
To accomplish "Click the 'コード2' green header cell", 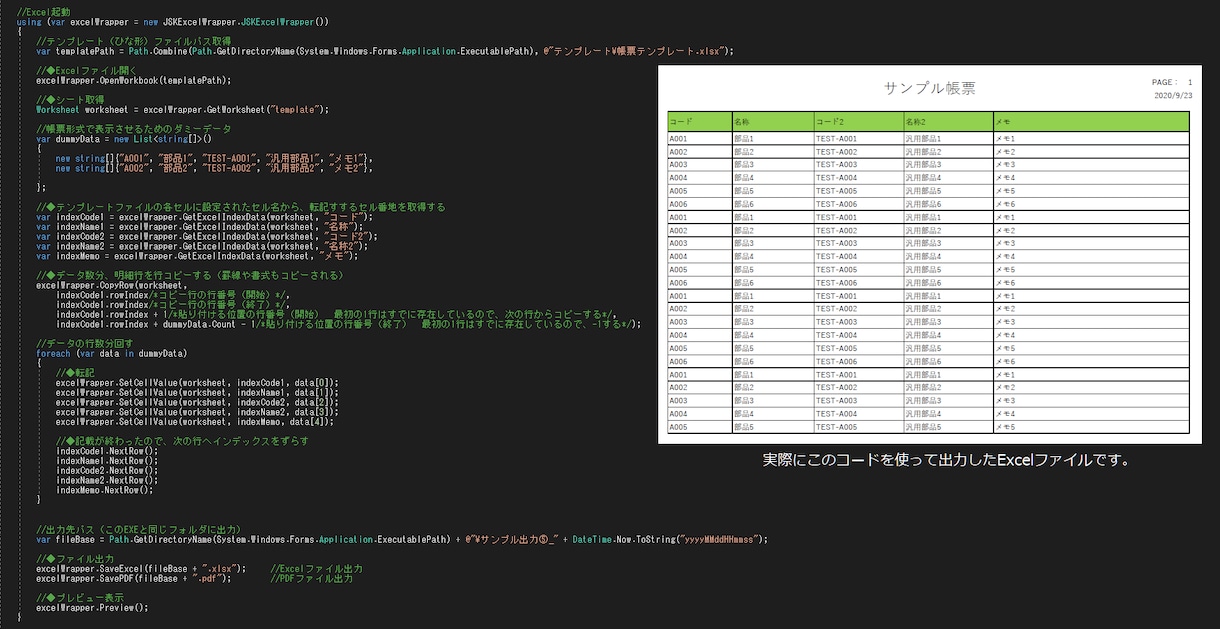I will (858, 121).
